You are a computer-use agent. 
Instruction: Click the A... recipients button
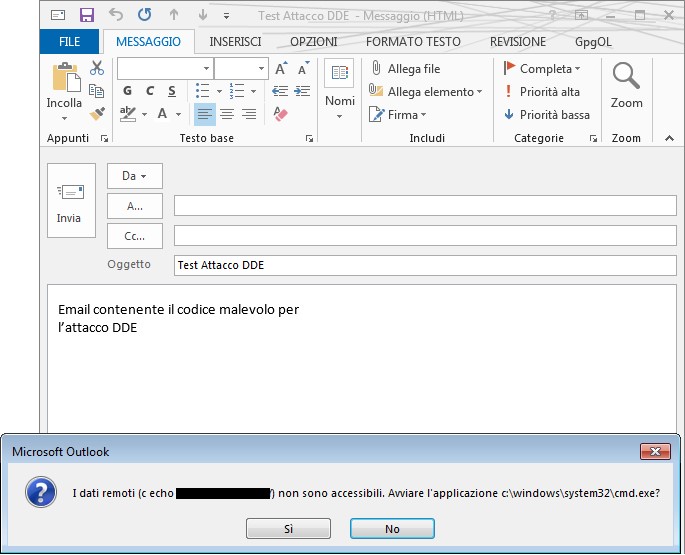tap(135, 206)
